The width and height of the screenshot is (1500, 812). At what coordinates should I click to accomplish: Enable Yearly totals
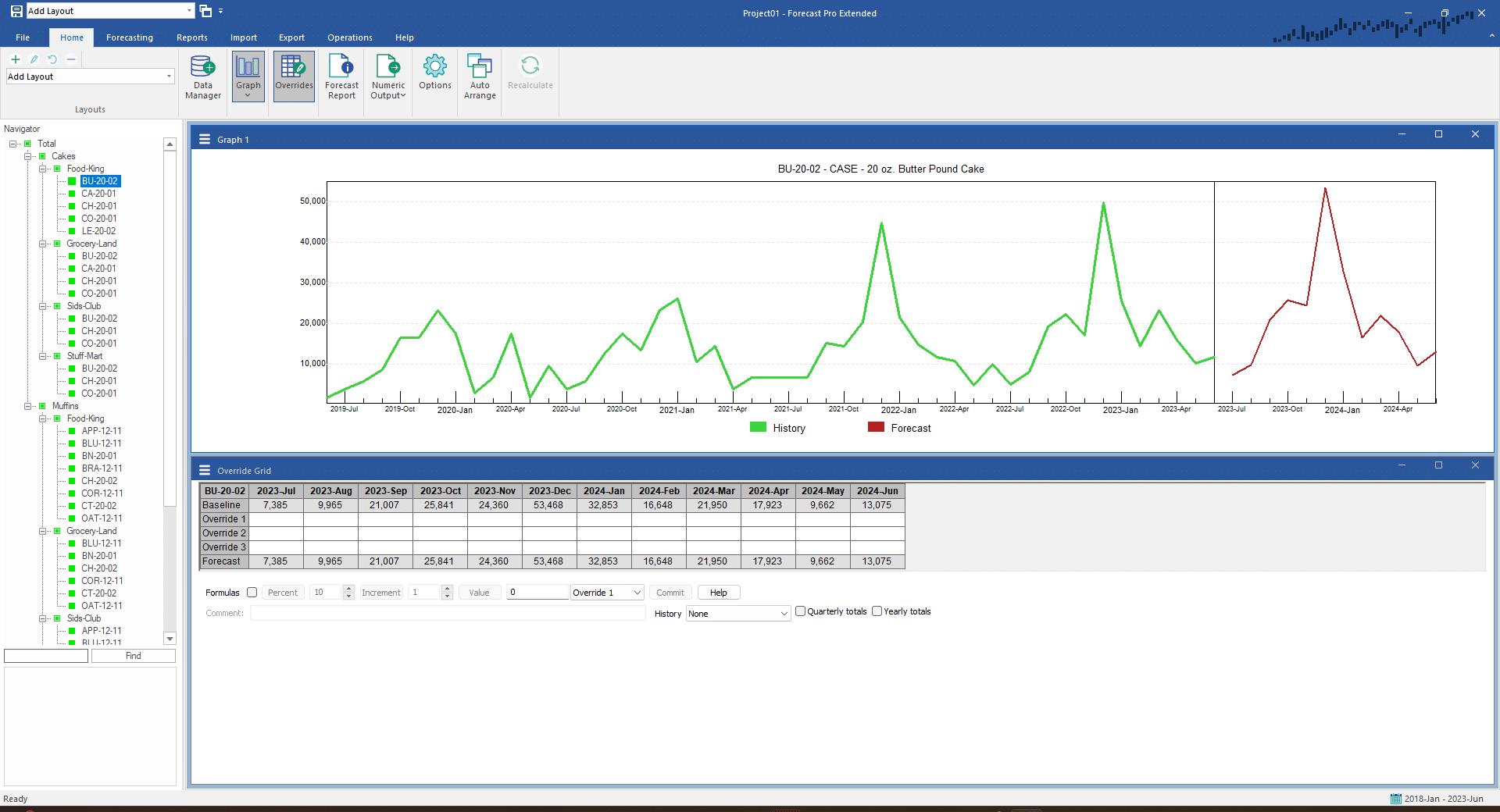coord(877,611)
